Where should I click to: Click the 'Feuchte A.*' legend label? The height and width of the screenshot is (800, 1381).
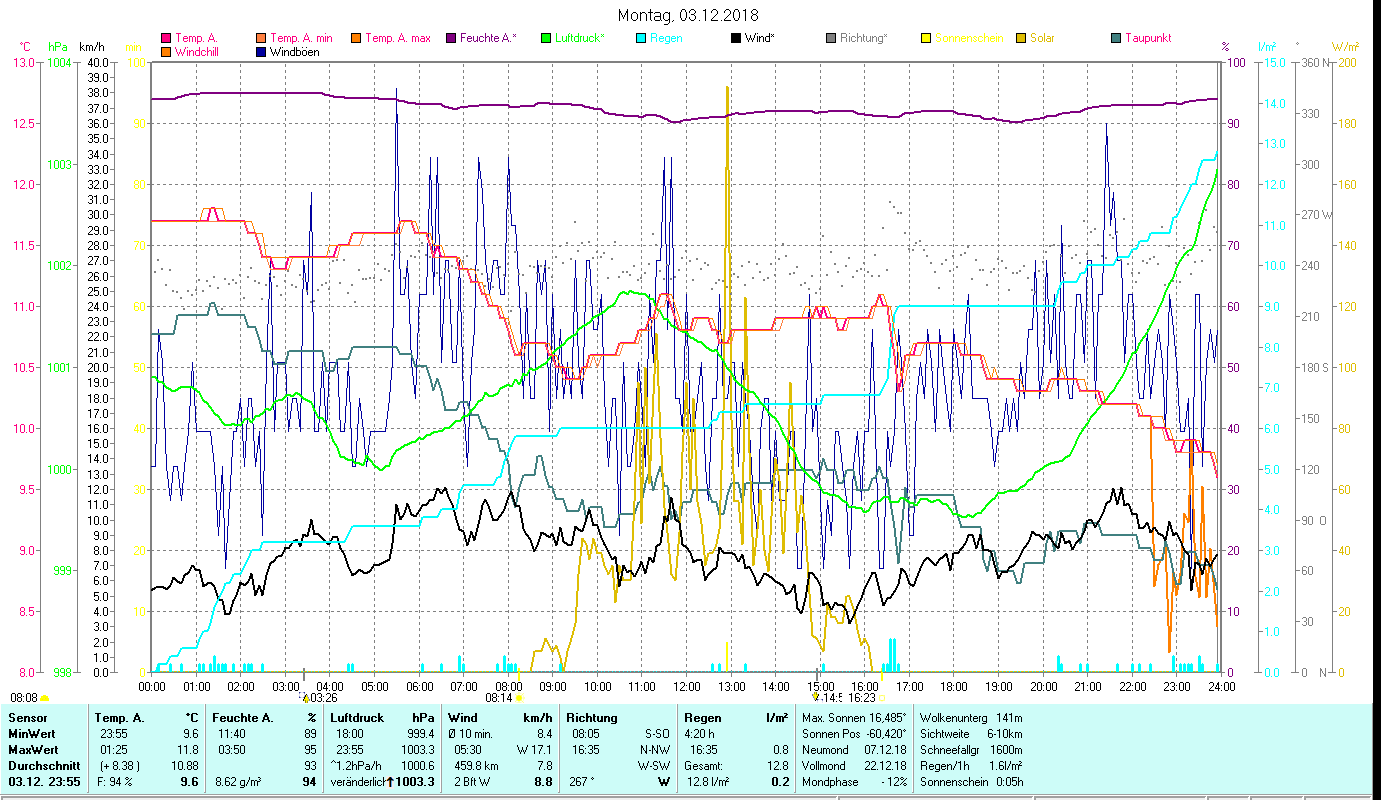click(x=488, y=39)
